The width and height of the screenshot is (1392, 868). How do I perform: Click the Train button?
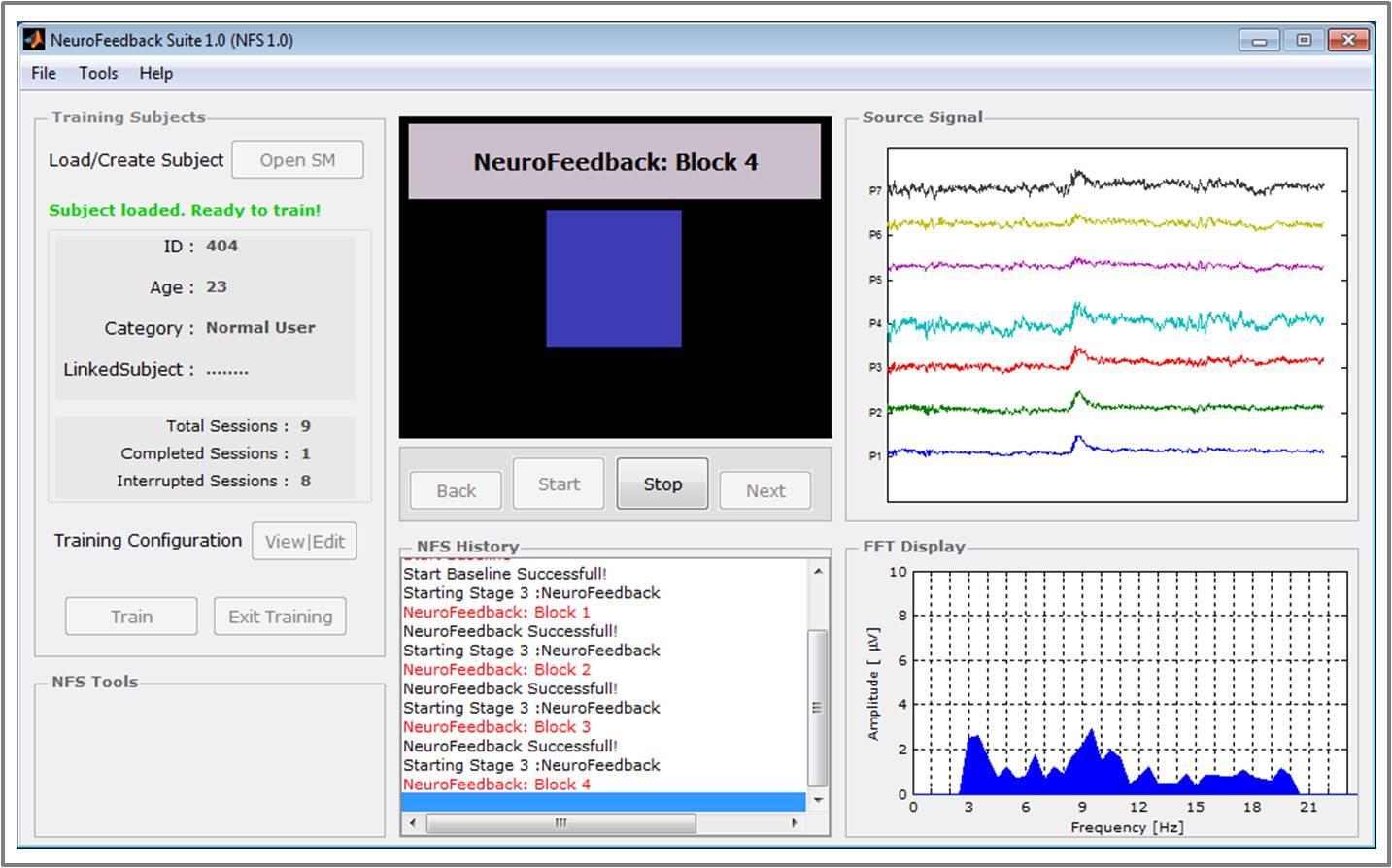(x=131, y=617)
